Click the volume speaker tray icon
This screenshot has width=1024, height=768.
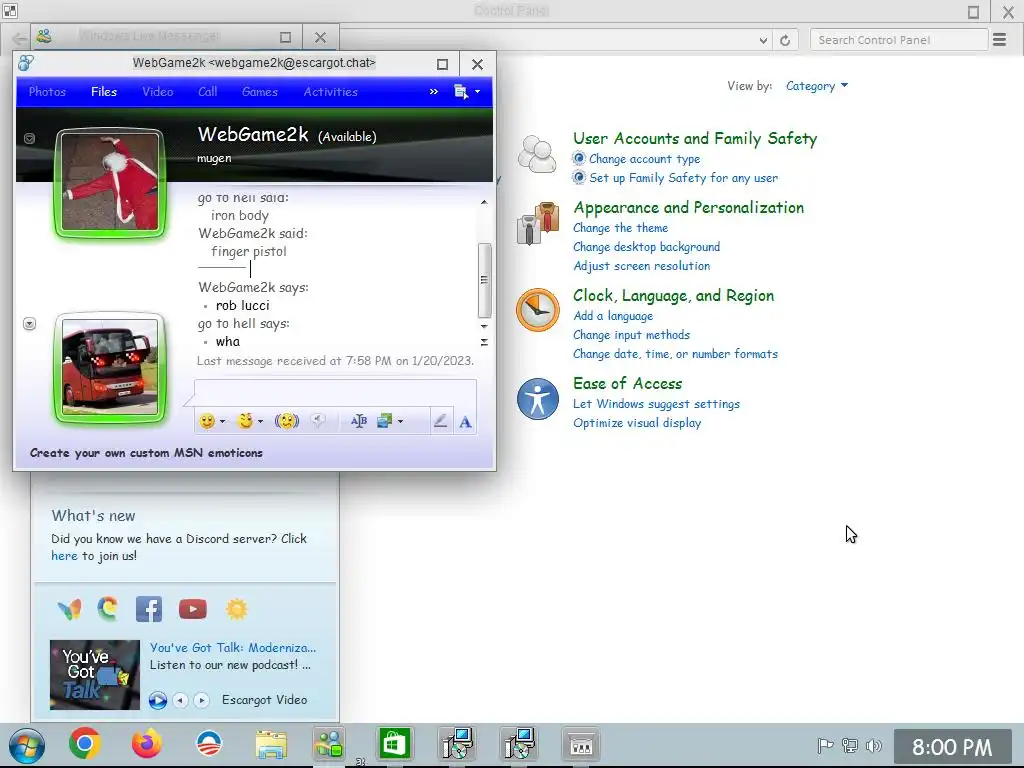(873, 745)
